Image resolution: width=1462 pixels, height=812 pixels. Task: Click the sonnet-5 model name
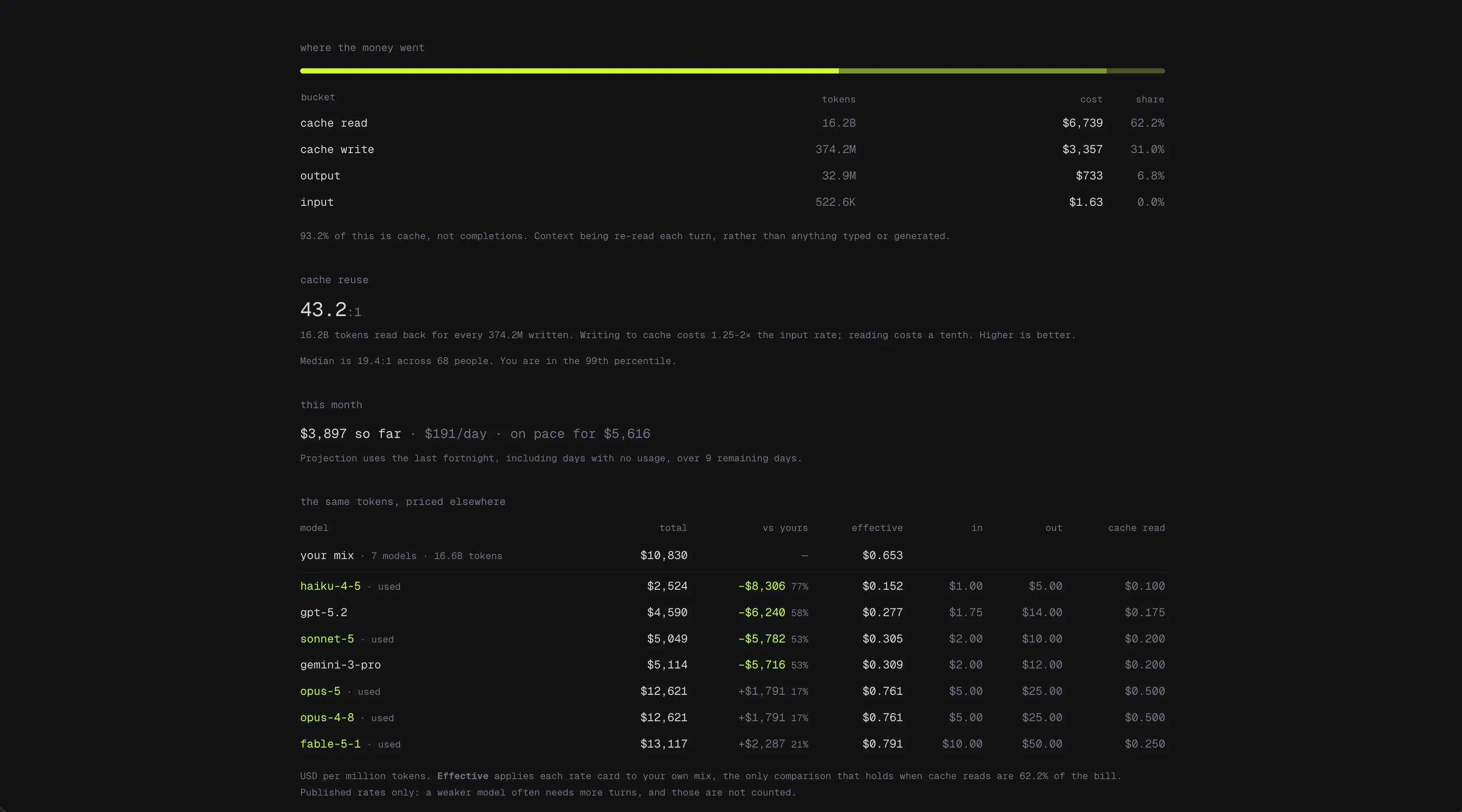327,639
